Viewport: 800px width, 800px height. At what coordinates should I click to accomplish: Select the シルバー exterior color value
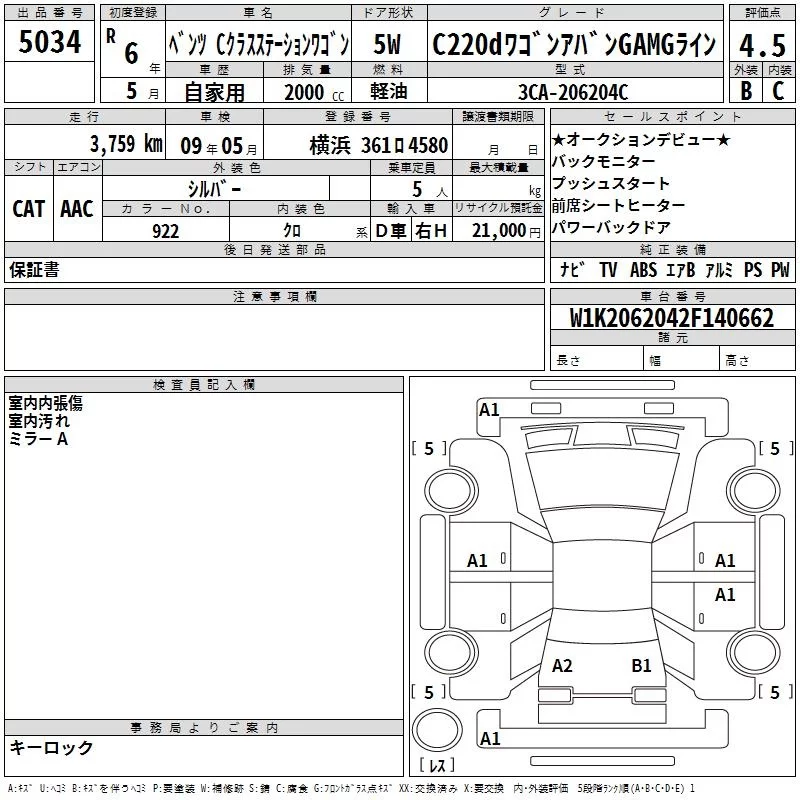(213, 187)
